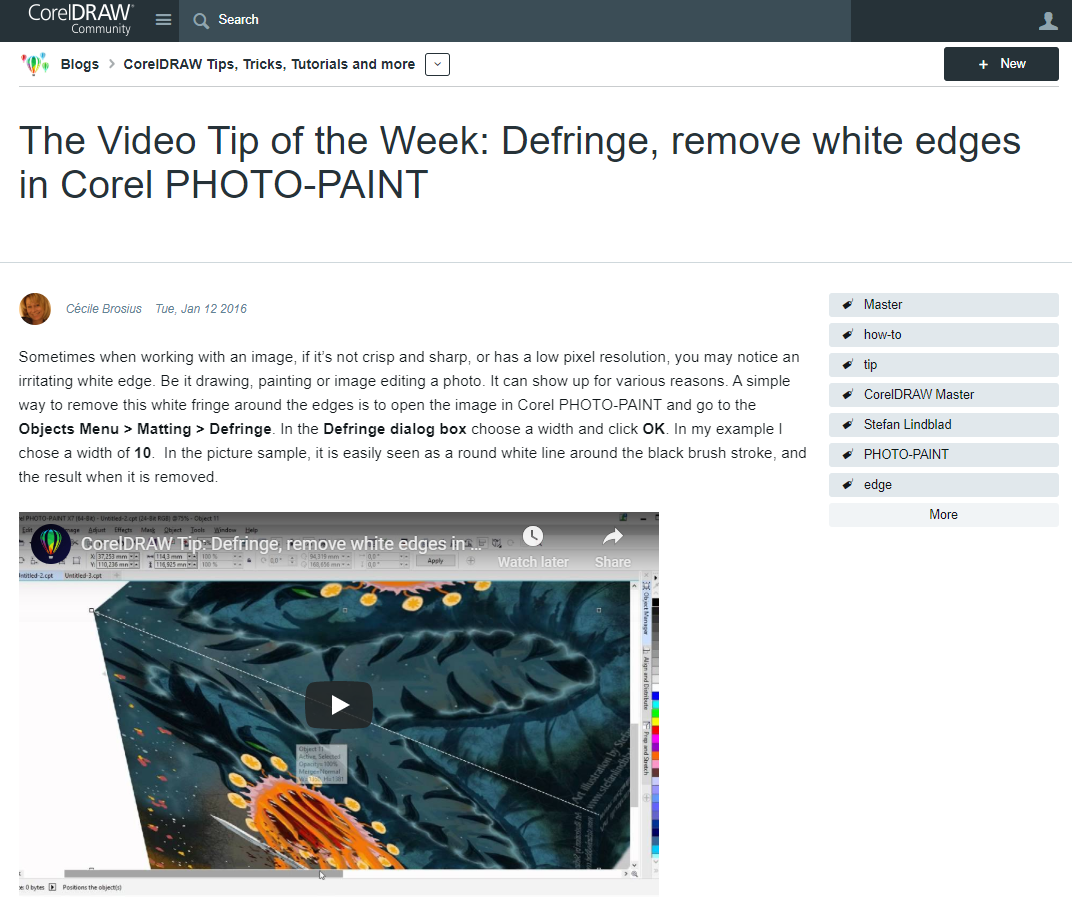Open CorelDRAW Tips, Tricks, Tutorials and more
The image size is (1072, 901).
269,64
